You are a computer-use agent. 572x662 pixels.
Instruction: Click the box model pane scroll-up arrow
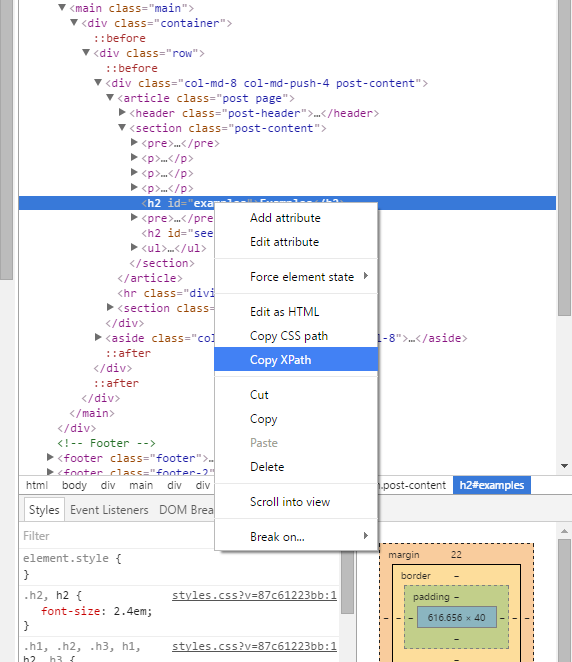[x=564, y=531]
